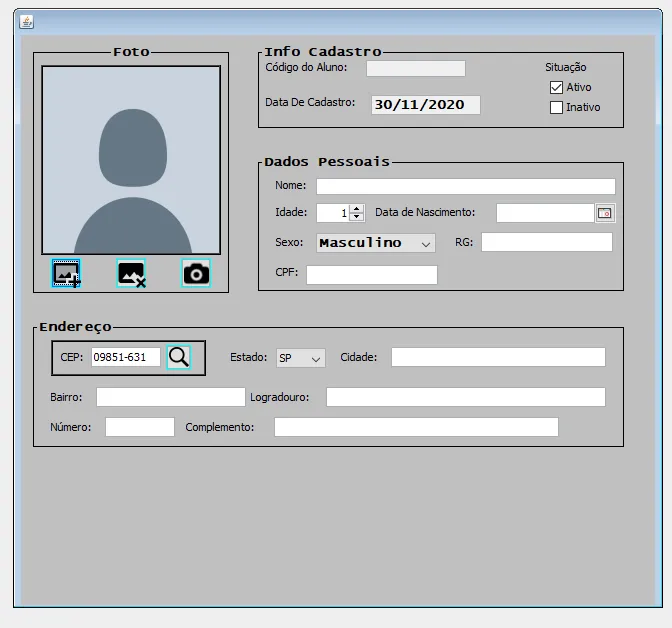
Task: Click the Nome input field
Action: [466, 186]
